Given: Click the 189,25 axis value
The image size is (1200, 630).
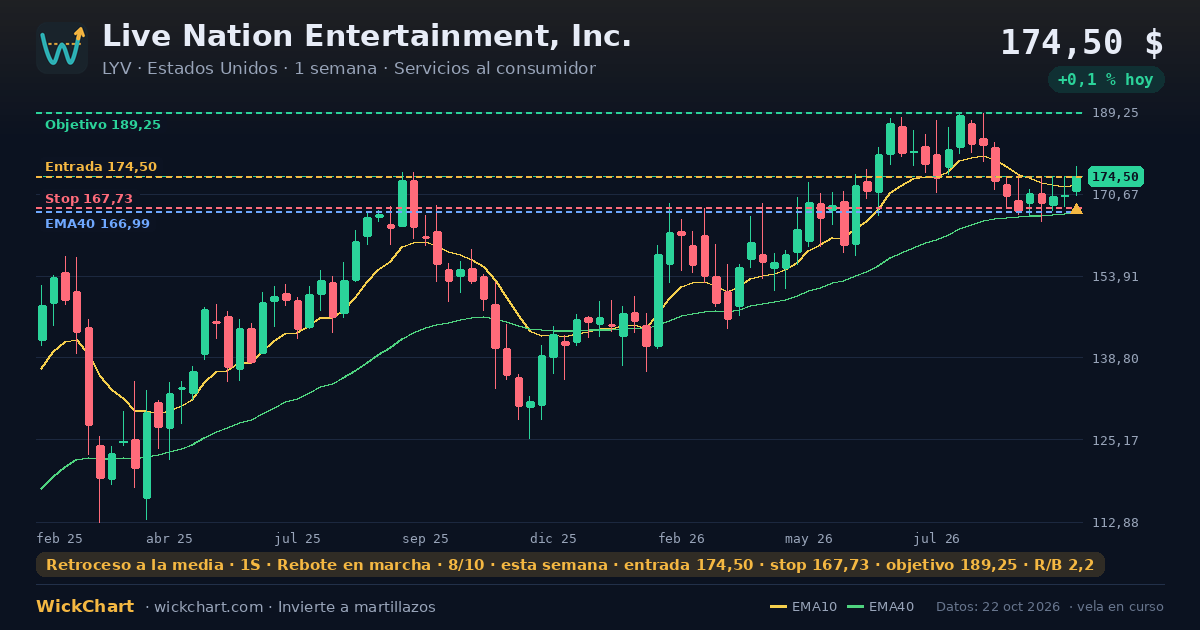Looking at the screenshot, I should click(1115, 113).
